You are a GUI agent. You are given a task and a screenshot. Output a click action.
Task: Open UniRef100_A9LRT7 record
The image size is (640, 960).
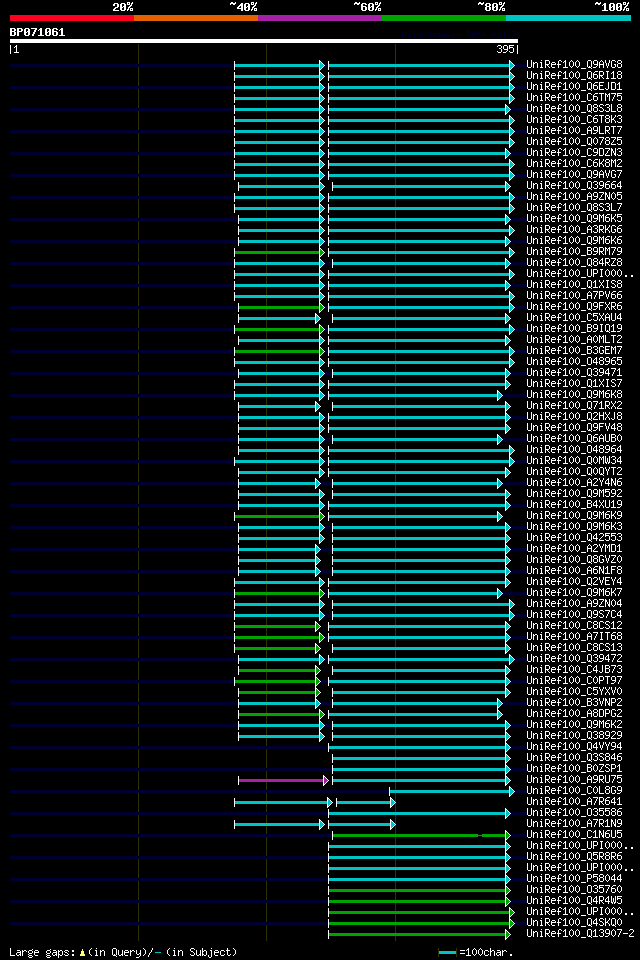(574, 130)
